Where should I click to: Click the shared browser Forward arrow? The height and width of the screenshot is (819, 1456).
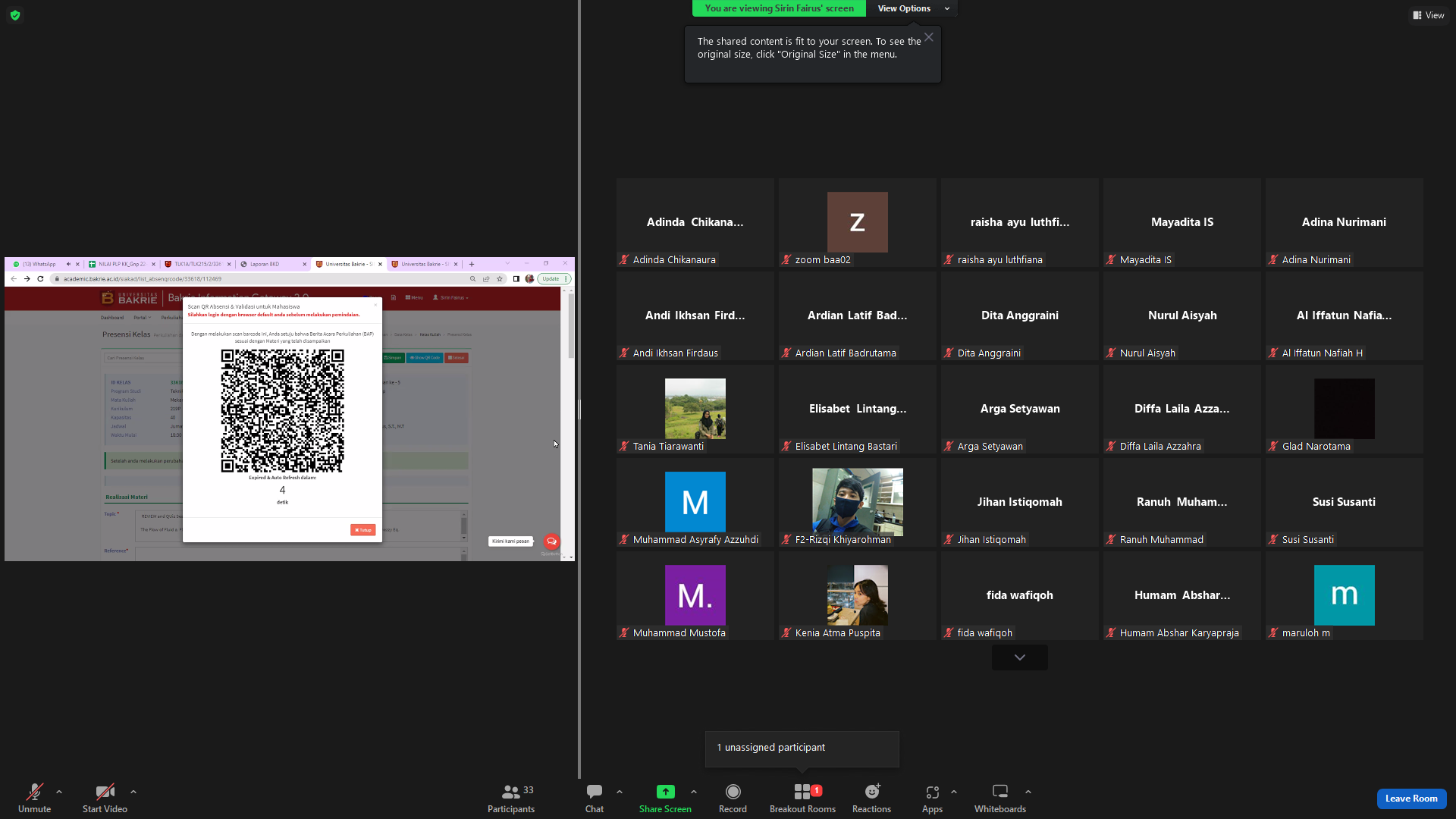pos(27,279)
